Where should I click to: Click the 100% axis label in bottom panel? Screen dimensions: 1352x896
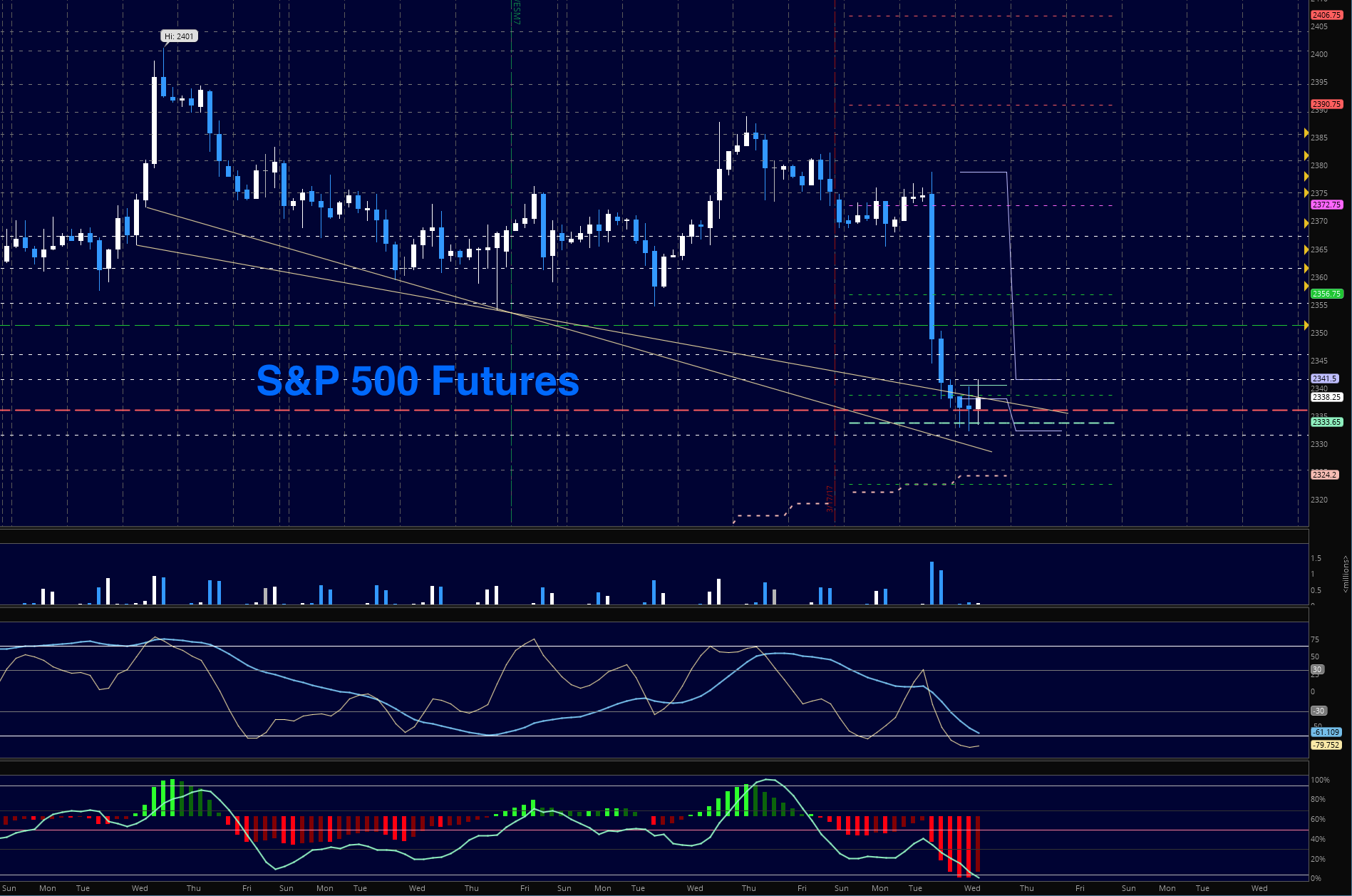coord(1320,780)
